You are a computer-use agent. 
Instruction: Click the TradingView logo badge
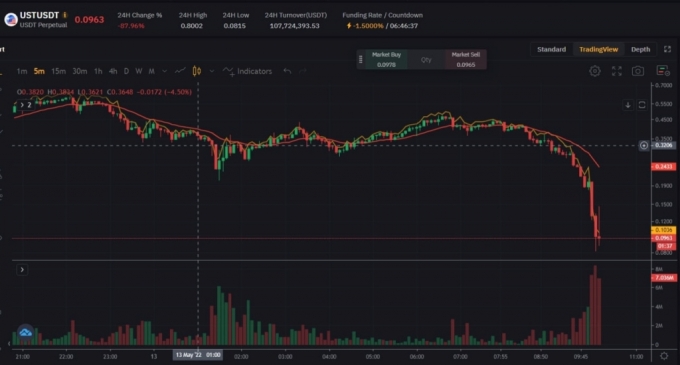pos(26,333)
